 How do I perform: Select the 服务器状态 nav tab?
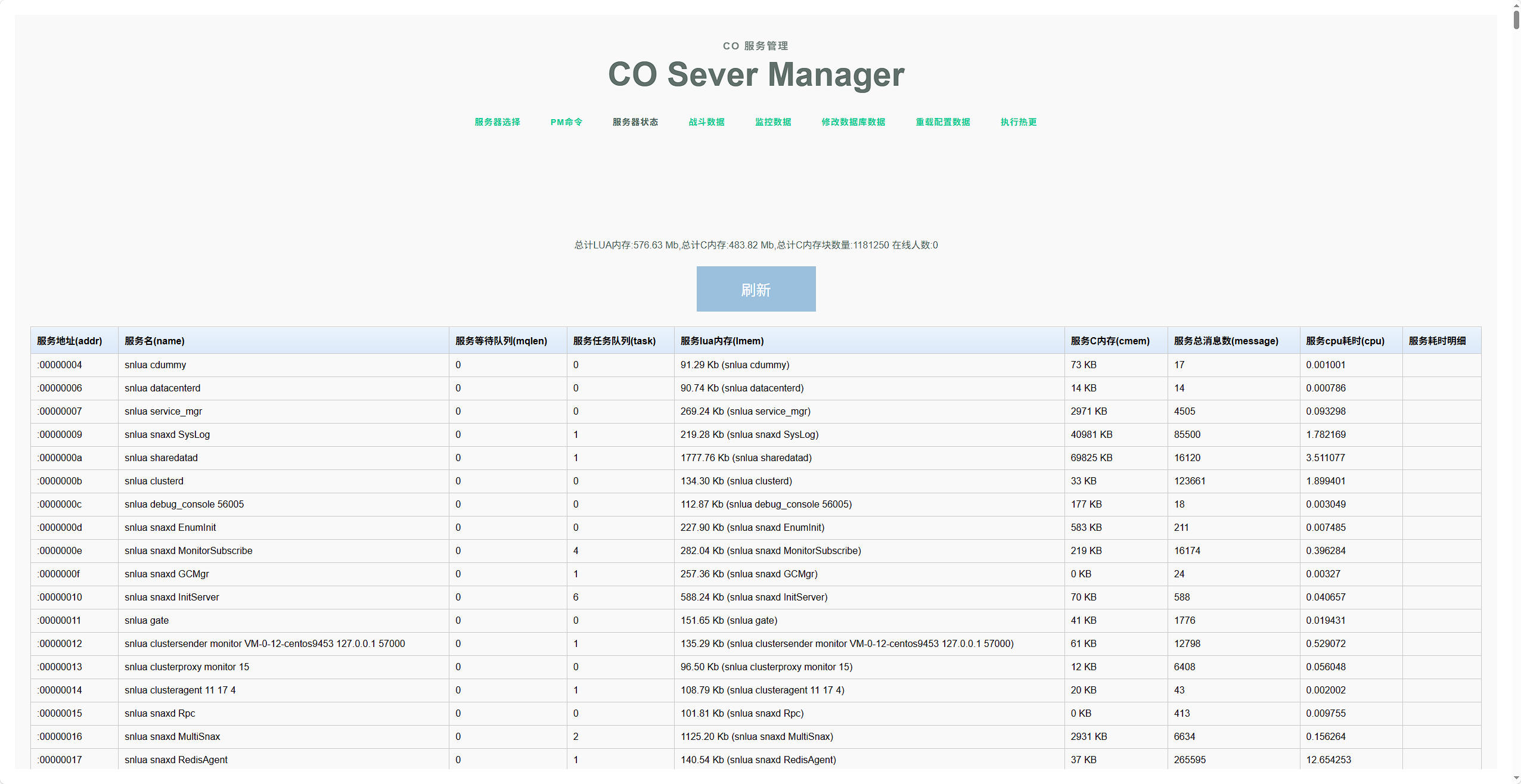pyautogui.click(x=635, y=122)
